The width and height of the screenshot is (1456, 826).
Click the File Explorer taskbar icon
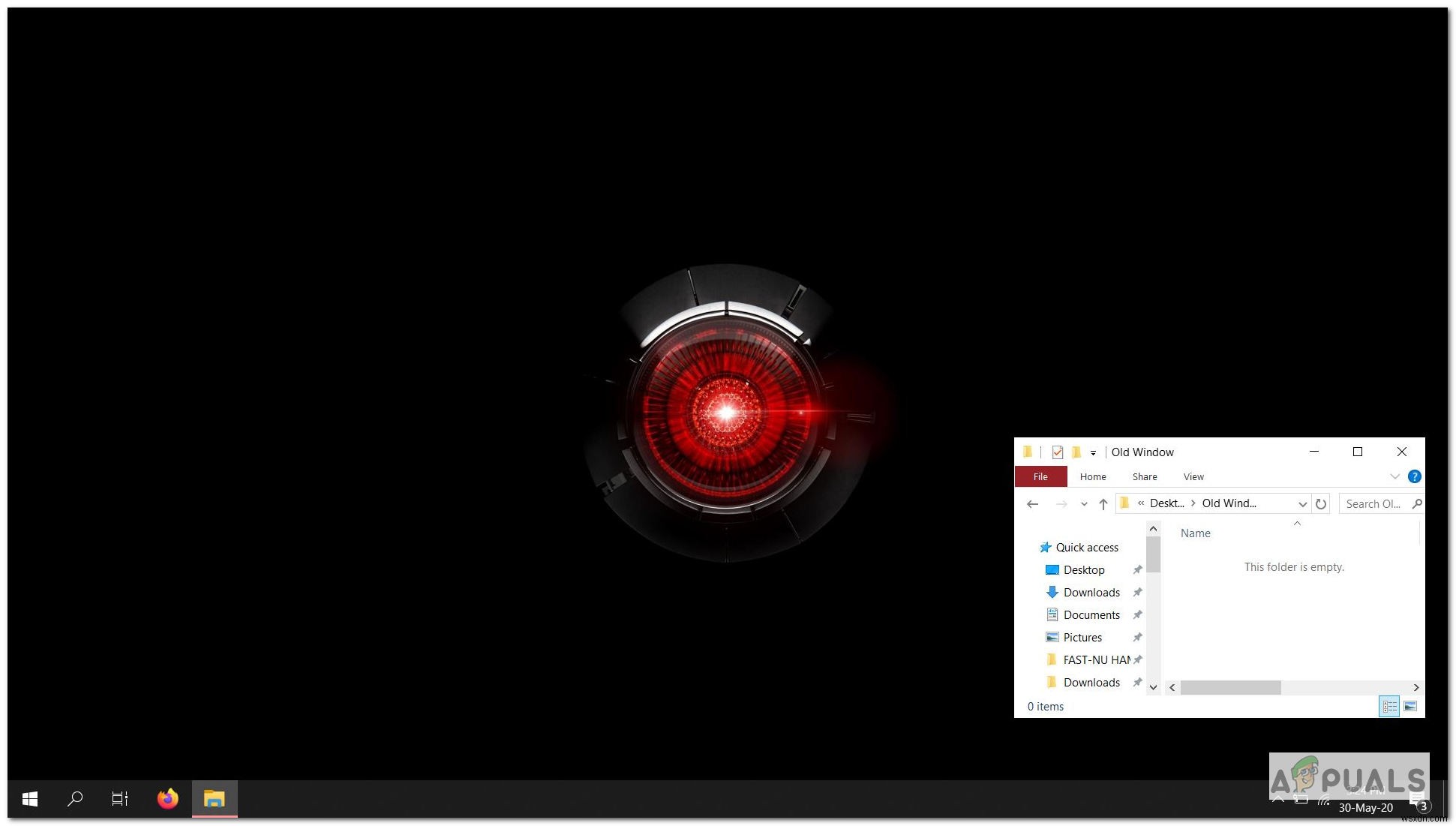(213, 799)
